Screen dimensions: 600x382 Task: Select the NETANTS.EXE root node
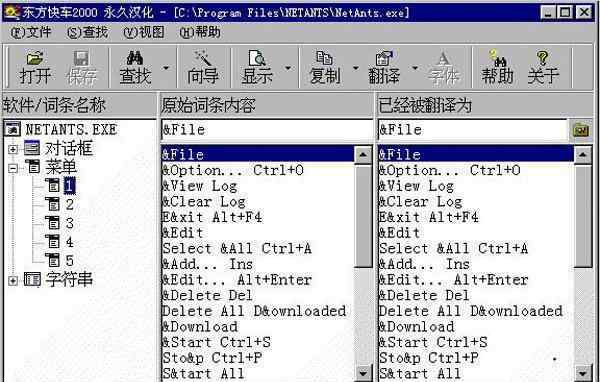(71, 129)
